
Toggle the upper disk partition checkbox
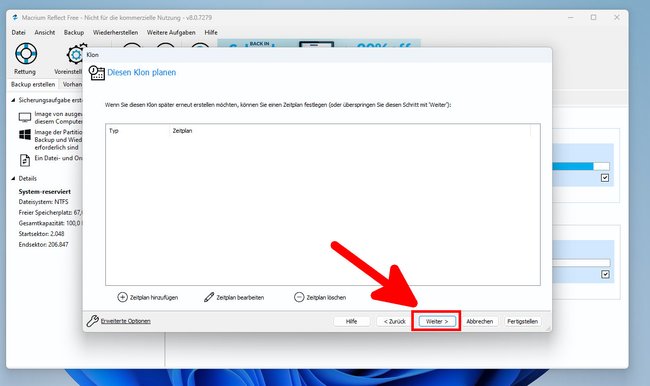pos(605,178)
